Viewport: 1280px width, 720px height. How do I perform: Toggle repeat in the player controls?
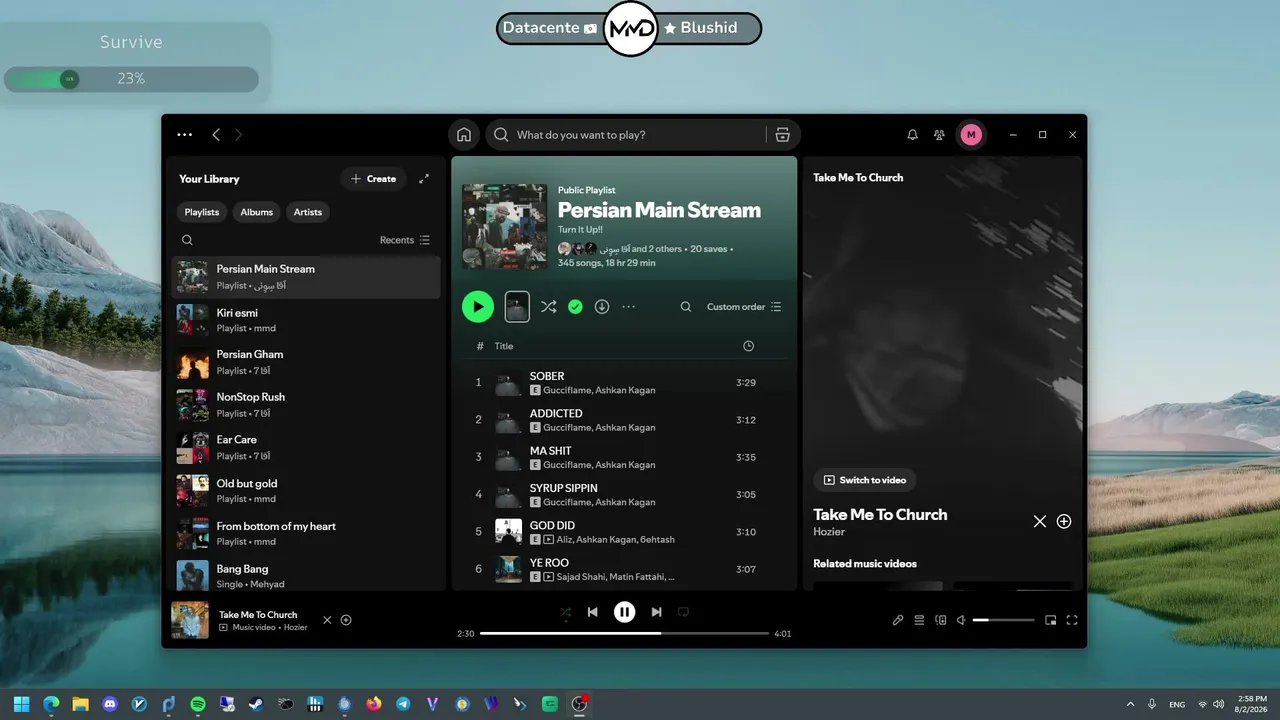pos(684,612)
